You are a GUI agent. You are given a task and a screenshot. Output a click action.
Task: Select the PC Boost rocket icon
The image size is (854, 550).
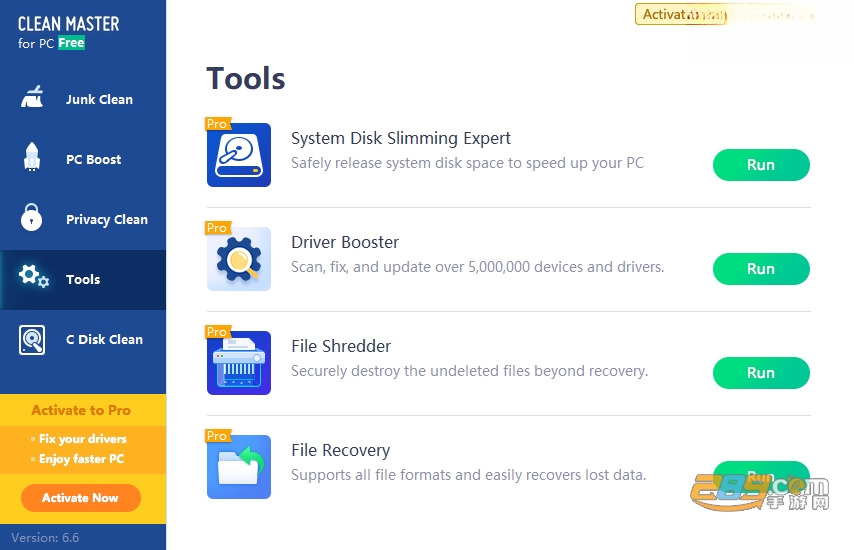[x=32, y=157]
